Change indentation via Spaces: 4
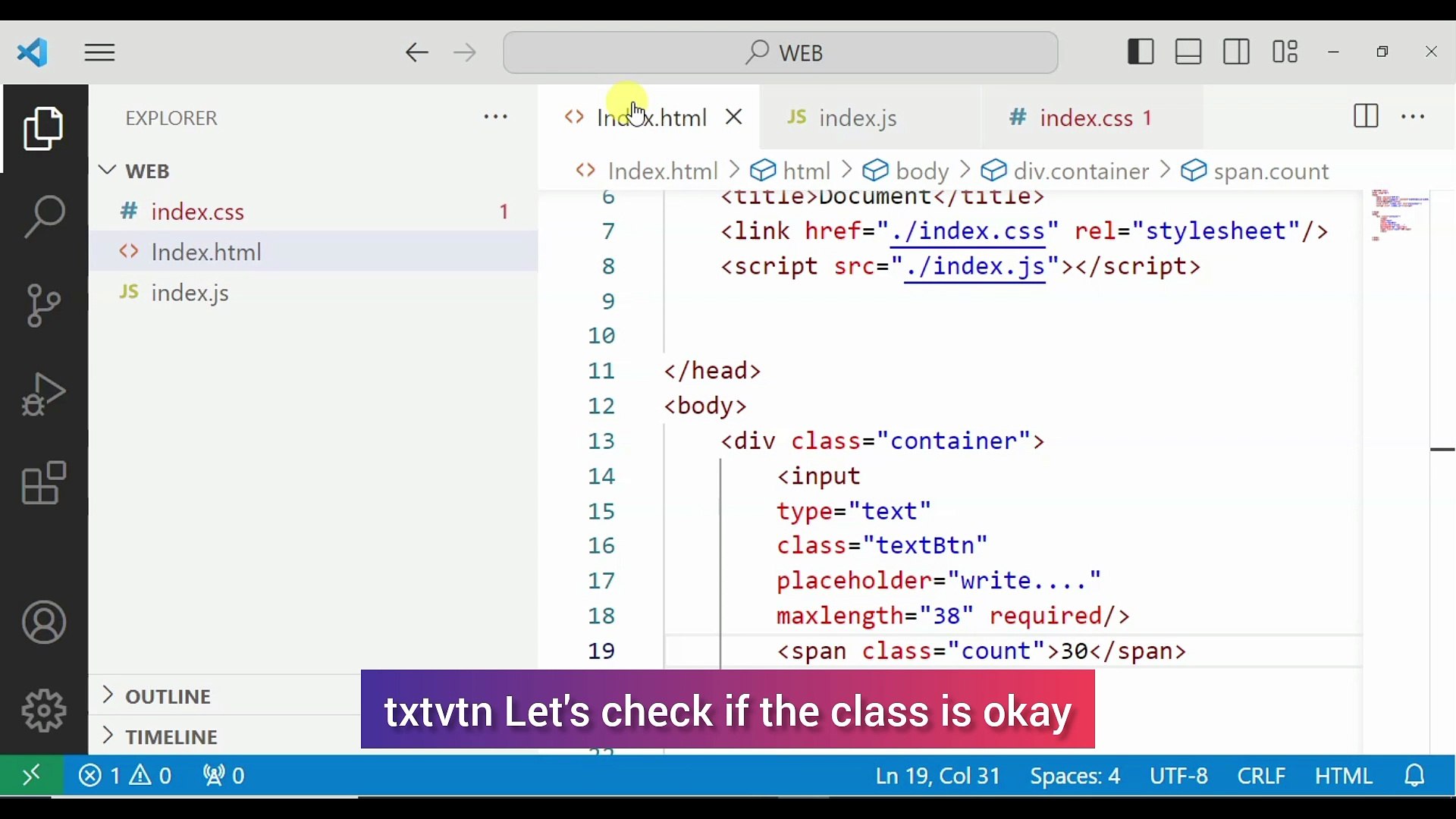 pos(1075,776)
